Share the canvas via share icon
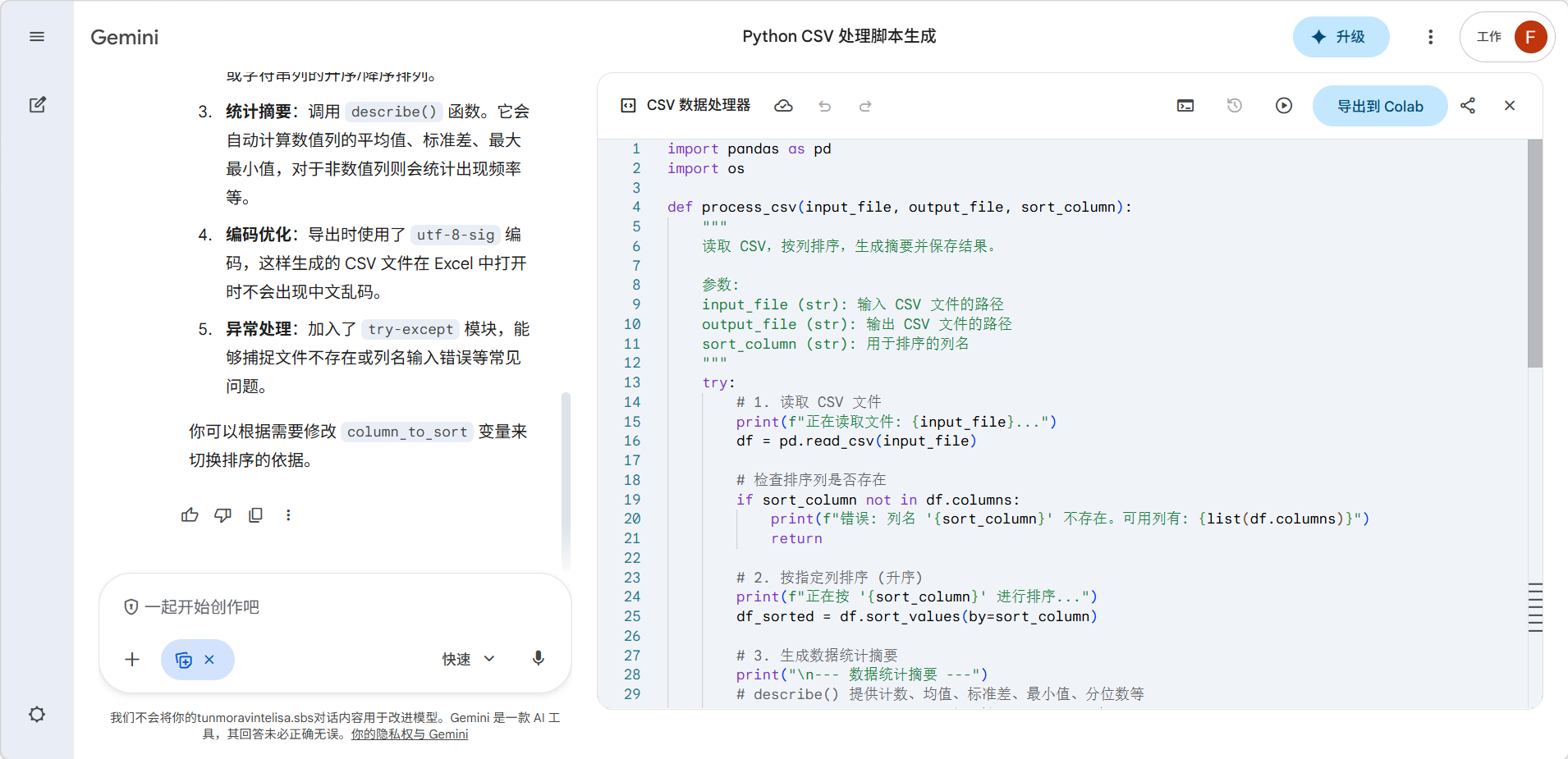Screen dimensions: 1568x759 (1468, 106)
